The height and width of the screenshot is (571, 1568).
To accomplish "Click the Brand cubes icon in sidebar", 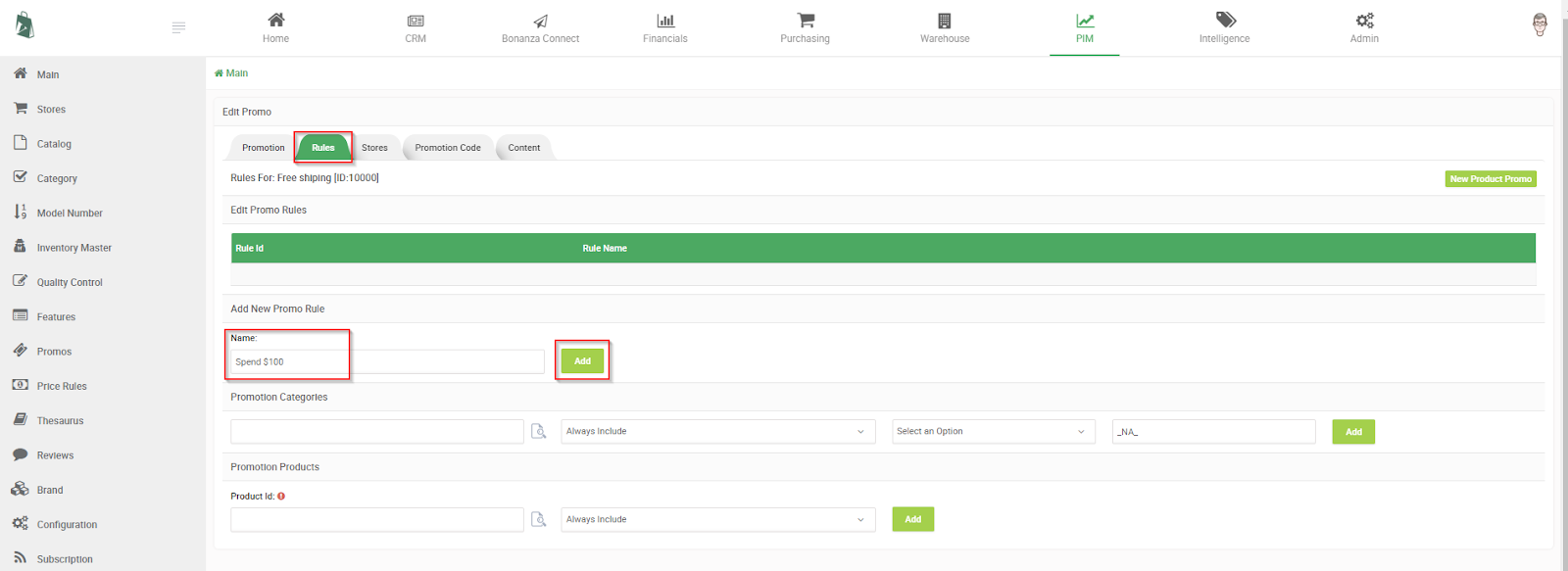I will [x=20, y=489].
